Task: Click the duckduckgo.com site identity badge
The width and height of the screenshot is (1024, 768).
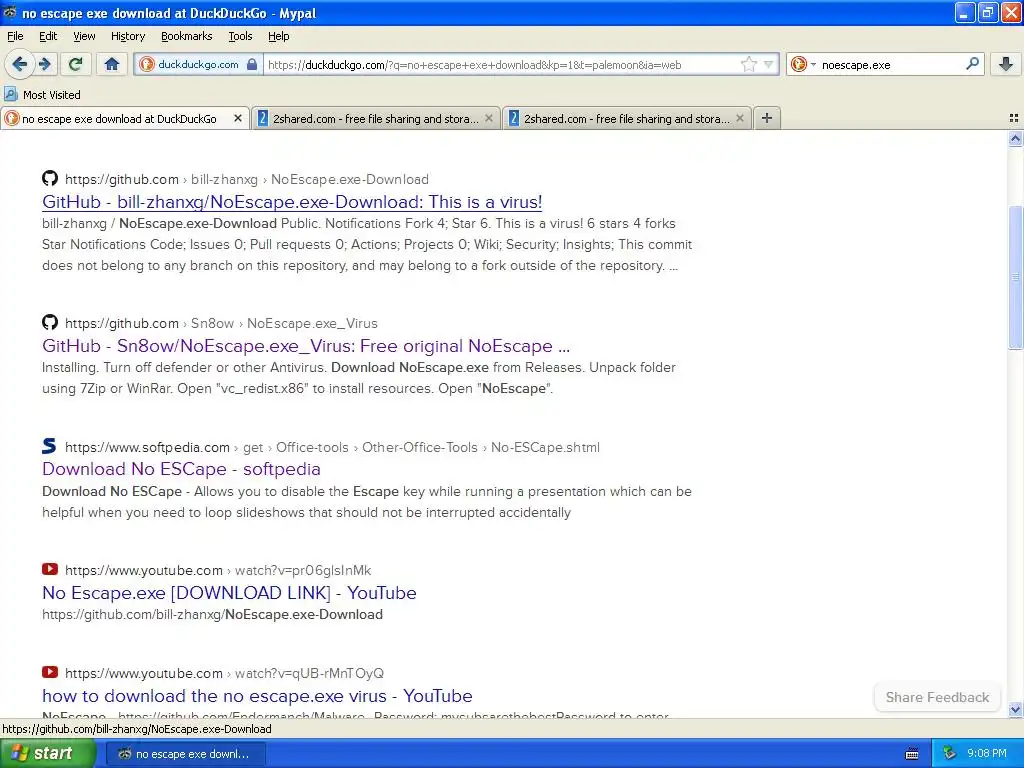Action: [199, 65]
